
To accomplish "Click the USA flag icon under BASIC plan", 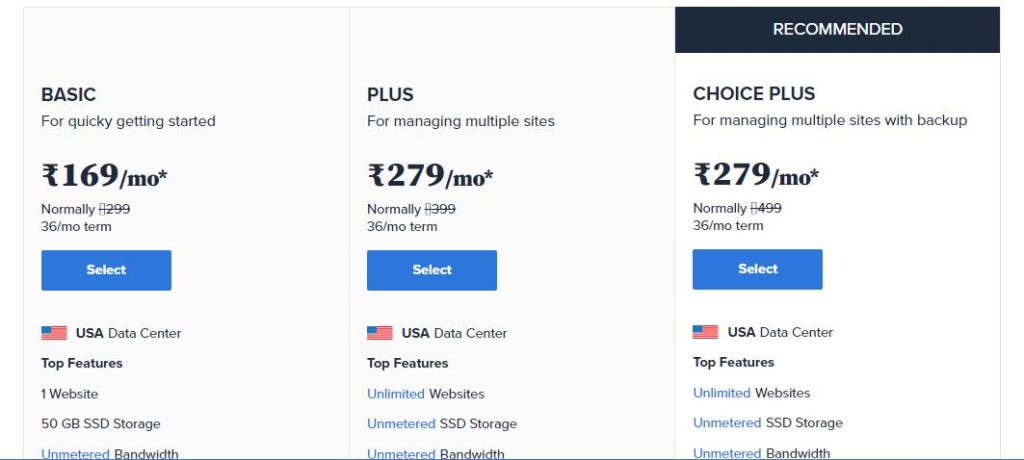I will (54, 333).
